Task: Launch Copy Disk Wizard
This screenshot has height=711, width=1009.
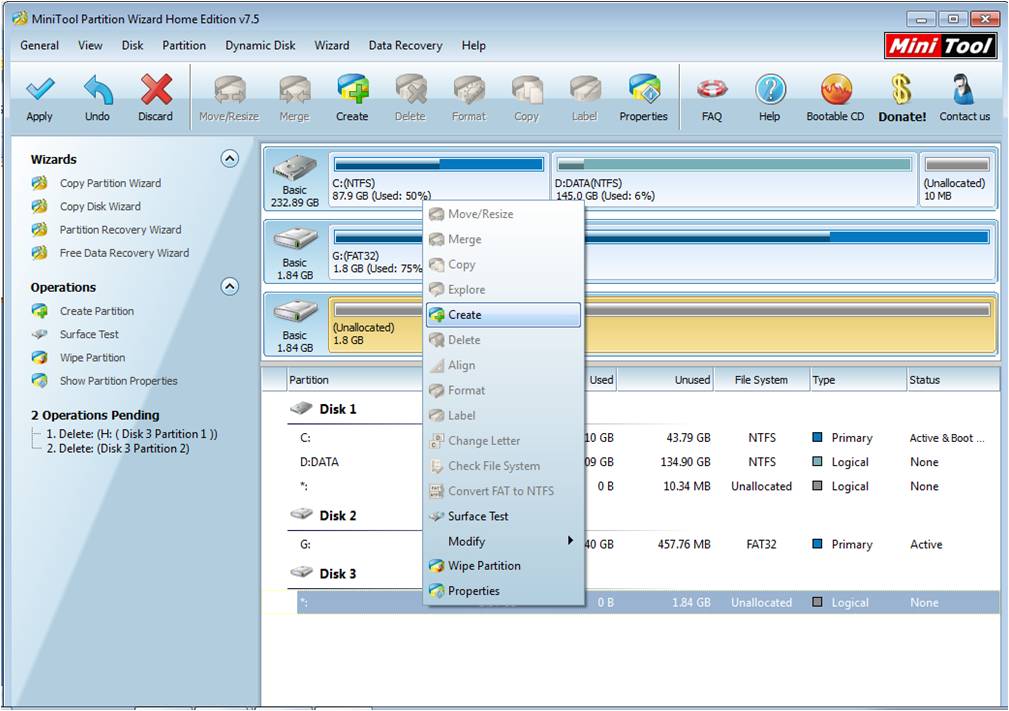Action: pyautogui.click(x=100, y=207)
